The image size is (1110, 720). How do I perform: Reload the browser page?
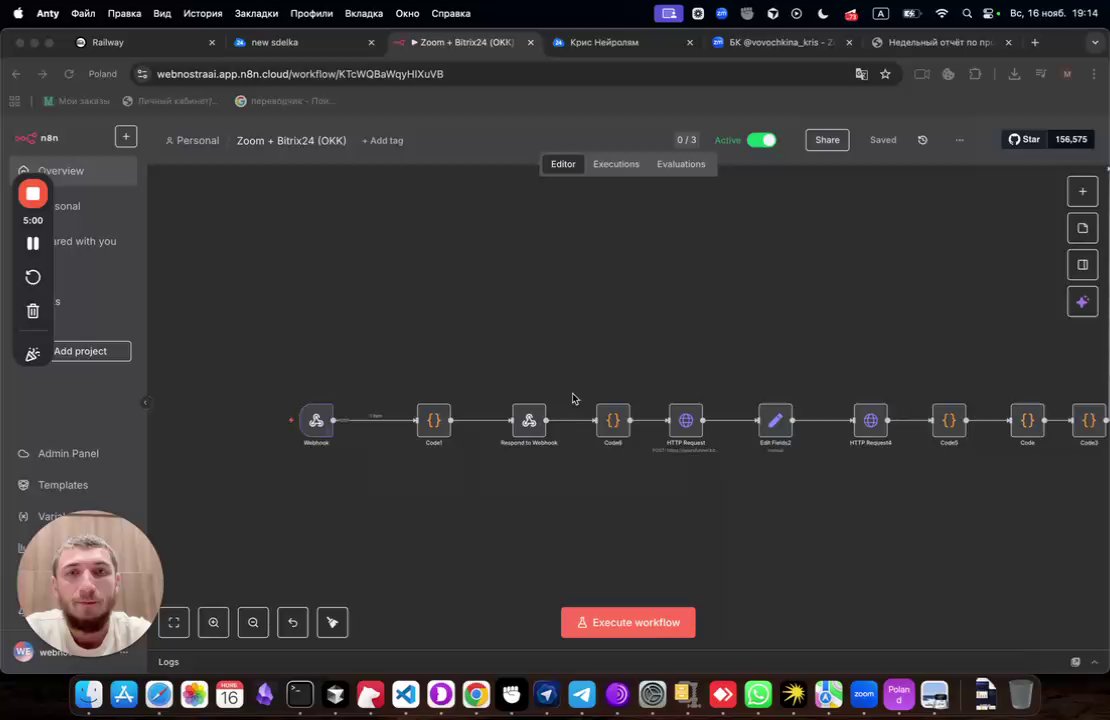tap(69, 74)
